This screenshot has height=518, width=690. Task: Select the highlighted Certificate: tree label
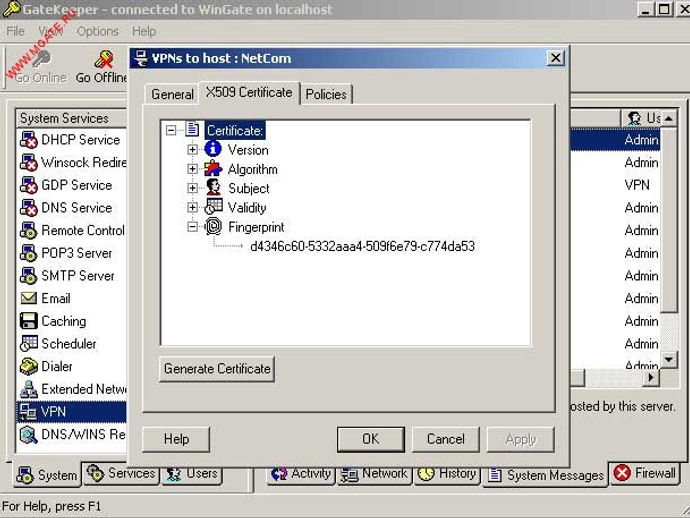235,130
